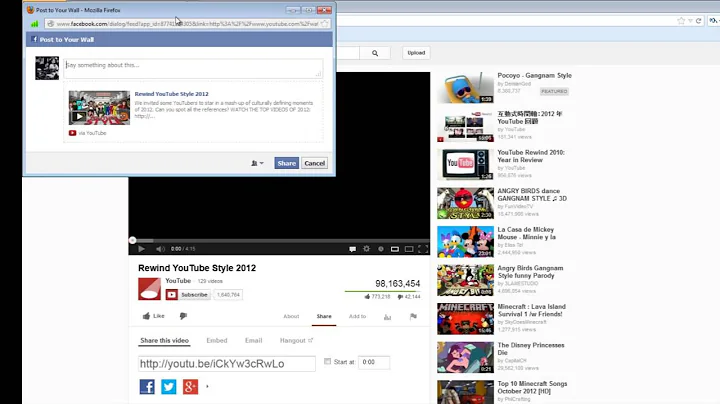
Task: Open video player settings gear
Action: 366,249
